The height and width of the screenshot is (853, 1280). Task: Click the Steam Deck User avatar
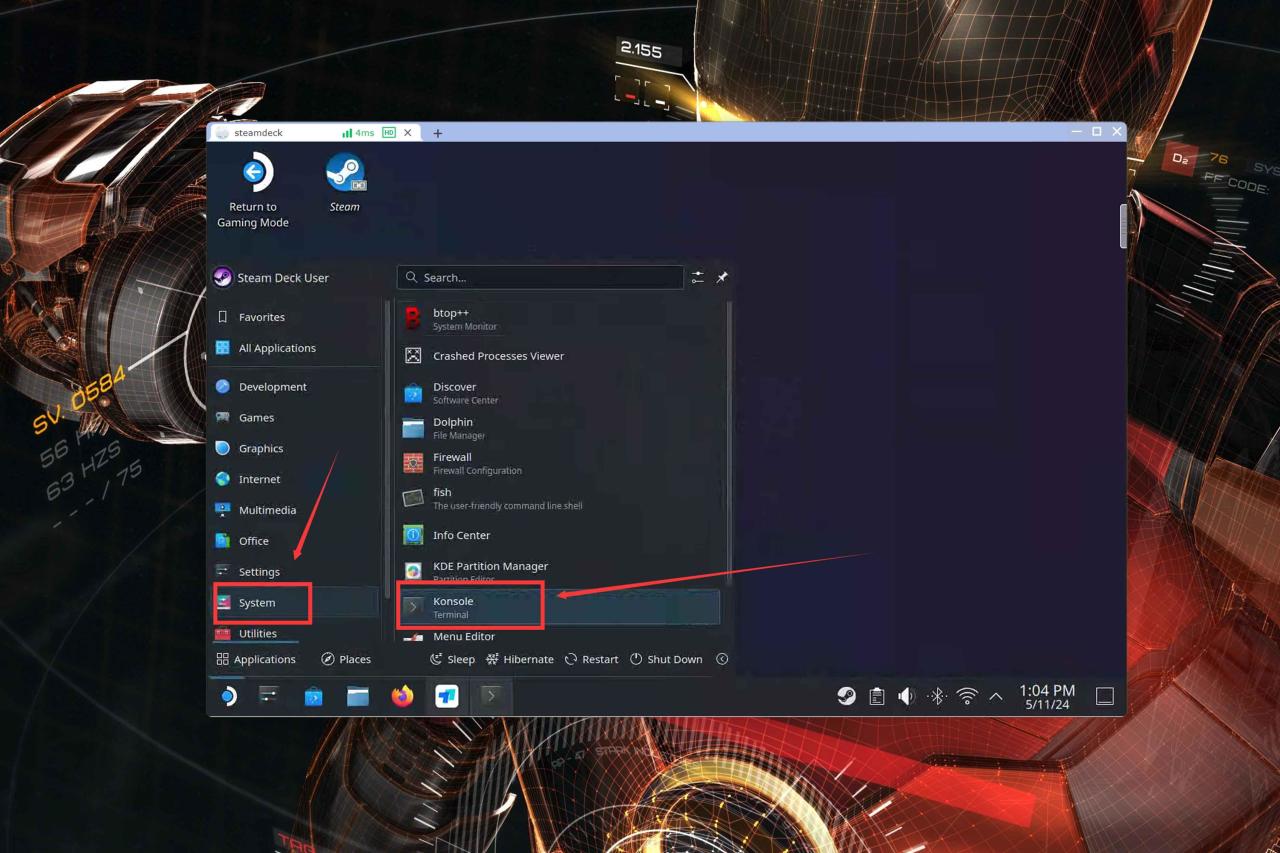(x=223, y=277)
